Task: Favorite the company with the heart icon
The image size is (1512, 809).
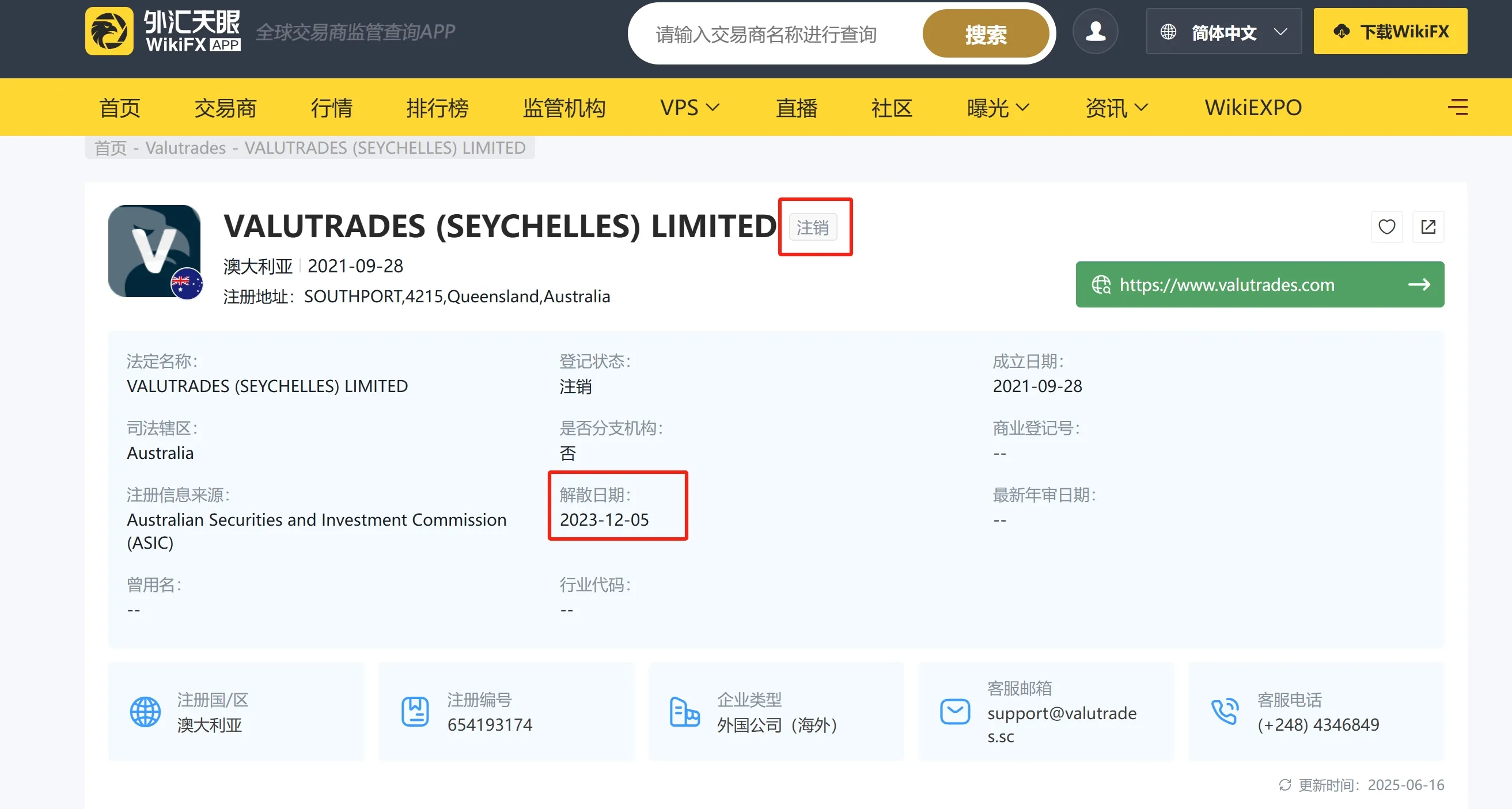Action: click(1386, 226)
